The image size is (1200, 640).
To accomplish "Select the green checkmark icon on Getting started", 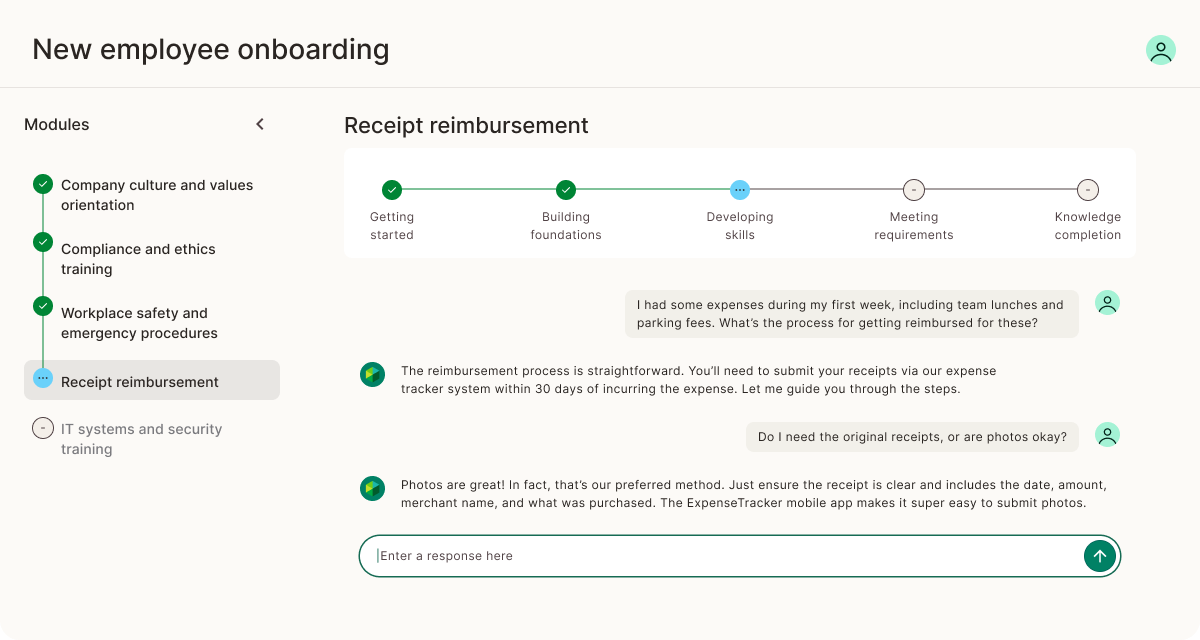I will pos(391,190).
